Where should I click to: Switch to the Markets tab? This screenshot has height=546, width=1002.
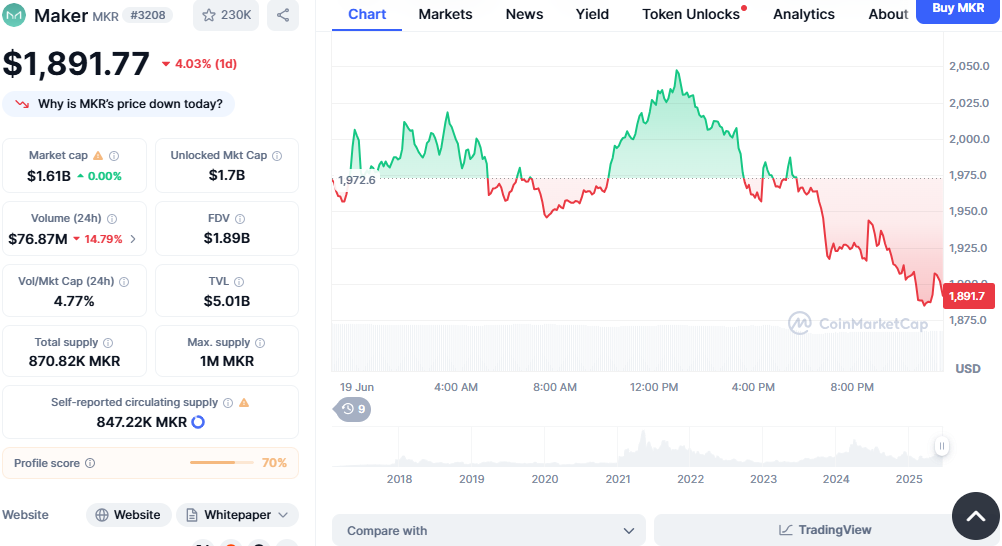click(445, 14)
